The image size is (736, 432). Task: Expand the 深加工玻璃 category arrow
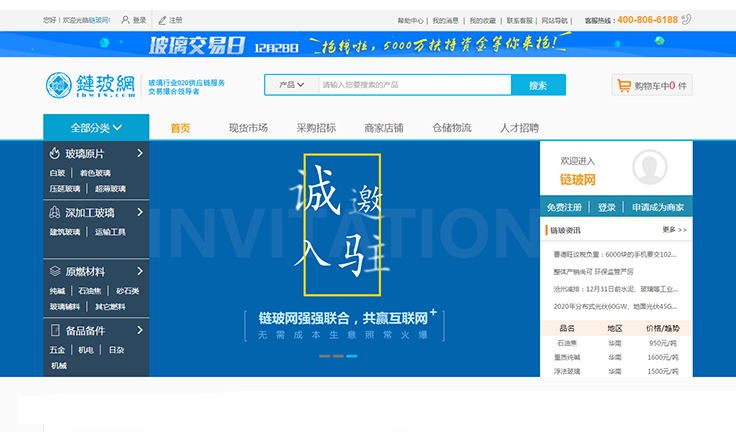point(140,212)
